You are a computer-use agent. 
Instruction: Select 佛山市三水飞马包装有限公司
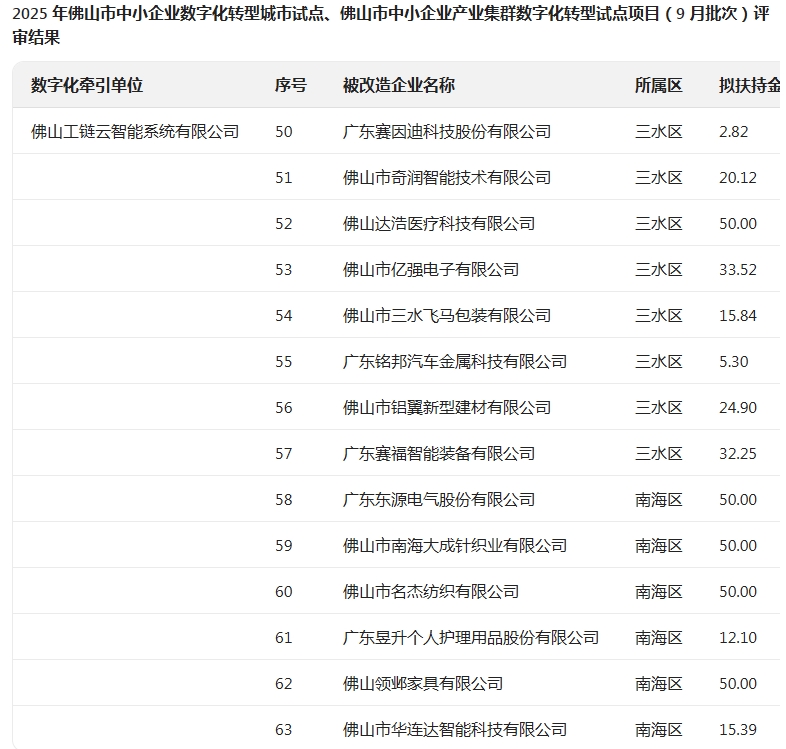(446, 315)
